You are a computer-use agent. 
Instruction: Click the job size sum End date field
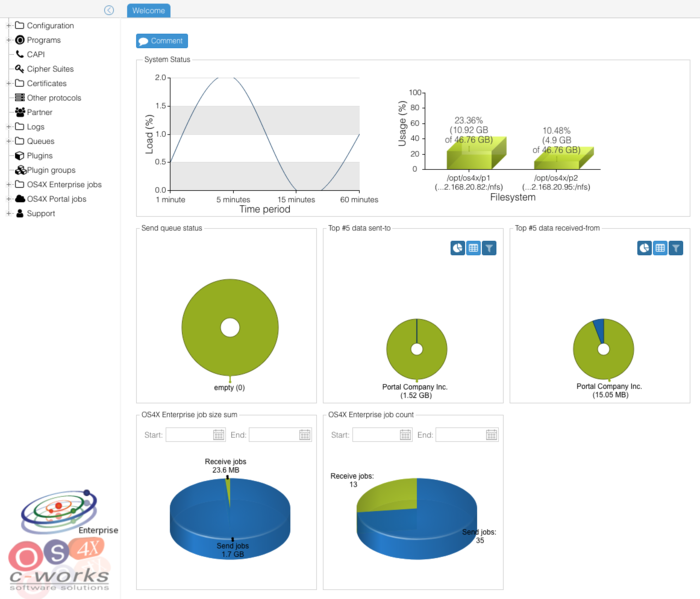point(273,435)
